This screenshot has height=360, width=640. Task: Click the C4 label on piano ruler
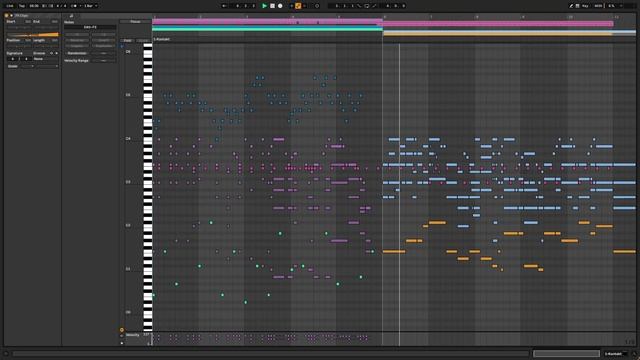point(128,139)
